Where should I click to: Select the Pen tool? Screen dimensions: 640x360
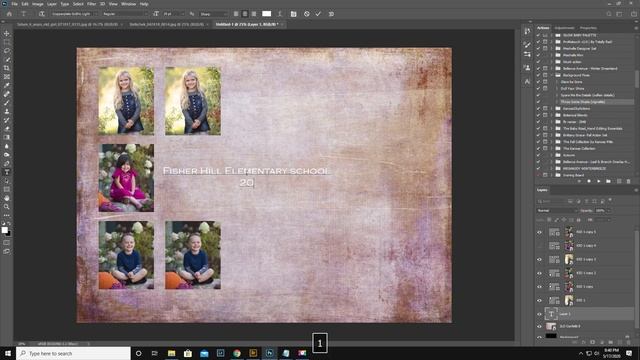pos(7,163)
